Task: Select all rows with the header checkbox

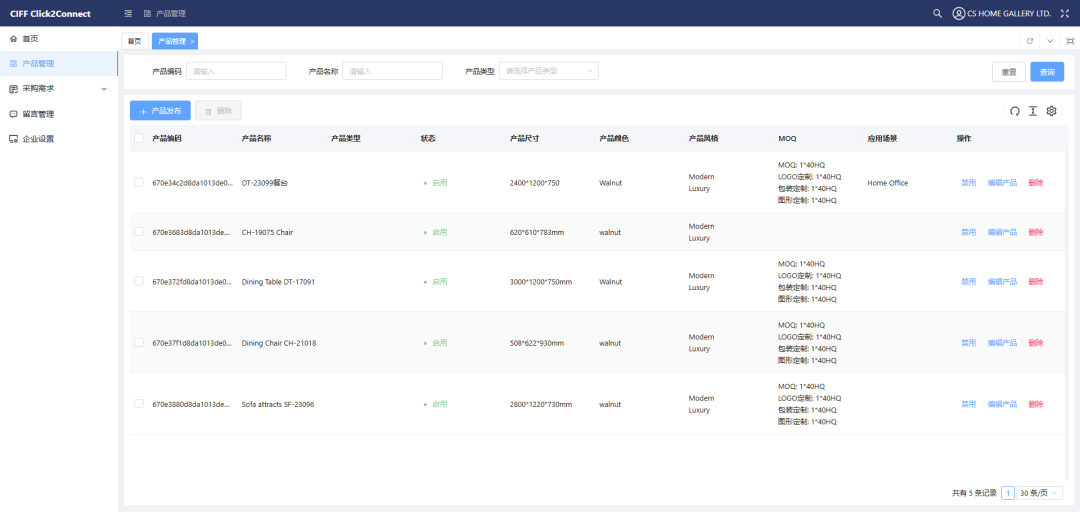Action: (x=139, y=138)
